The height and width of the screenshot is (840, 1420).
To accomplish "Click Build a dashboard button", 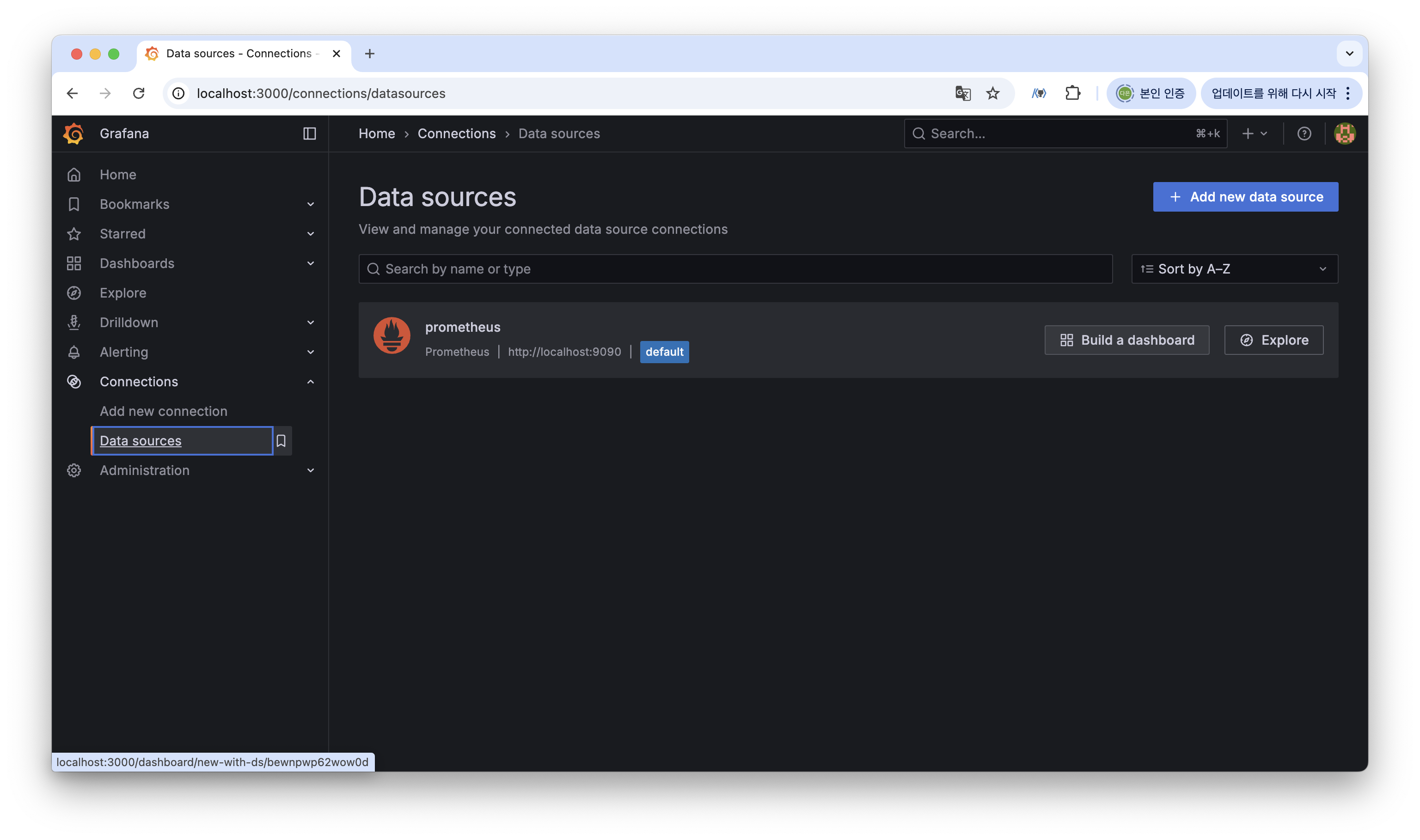I will tap(1127, 340).
